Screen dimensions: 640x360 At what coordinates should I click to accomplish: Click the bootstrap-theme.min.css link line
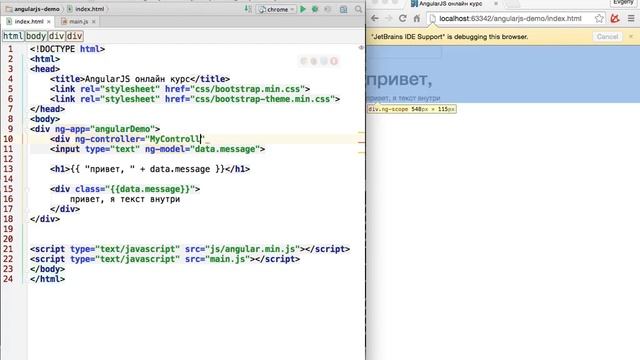[195, 99]
